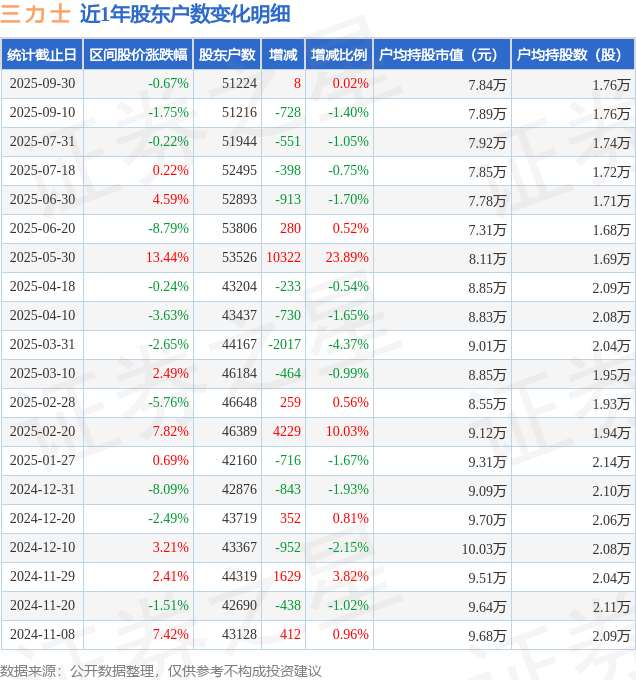Screen dimensions: 636x680
Task: Click the 统计截止日 column header
Action: [x=41, y=55]
